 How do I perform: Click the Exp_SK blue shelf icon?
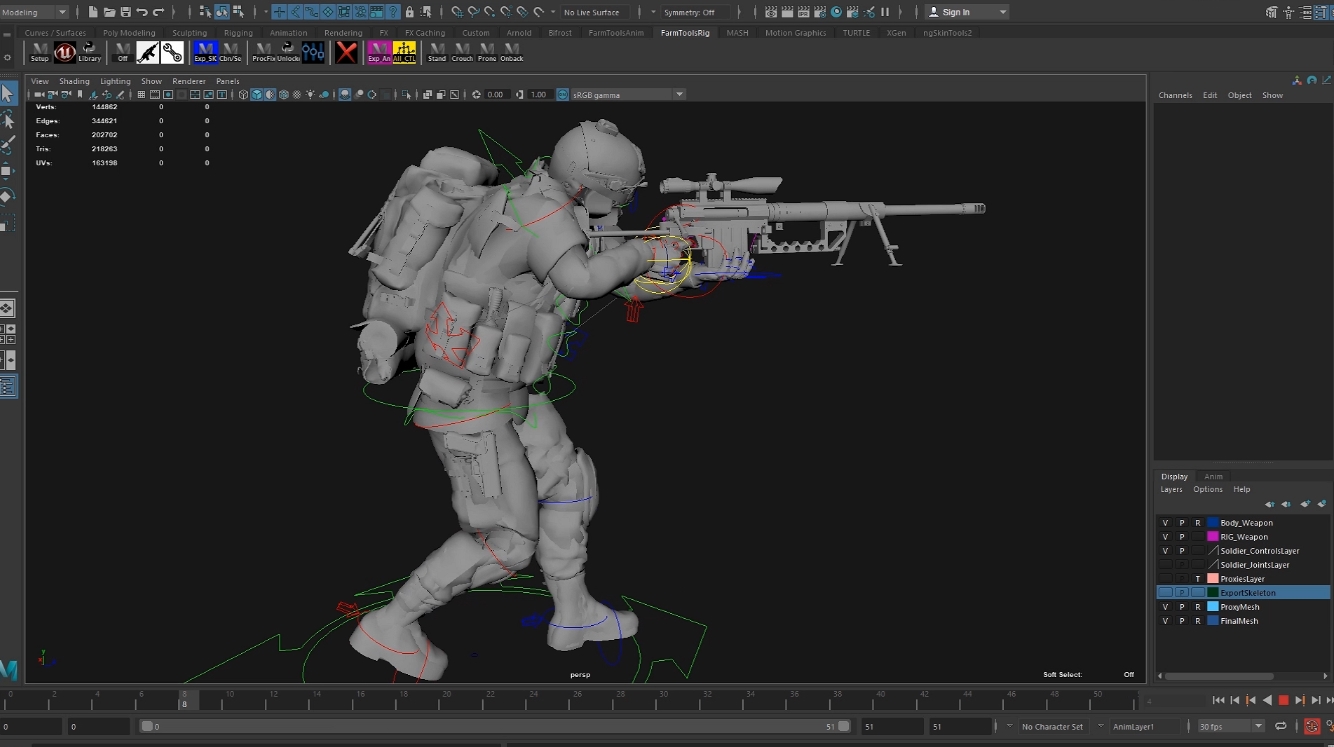pyautogui.click(x=205, y=52)
